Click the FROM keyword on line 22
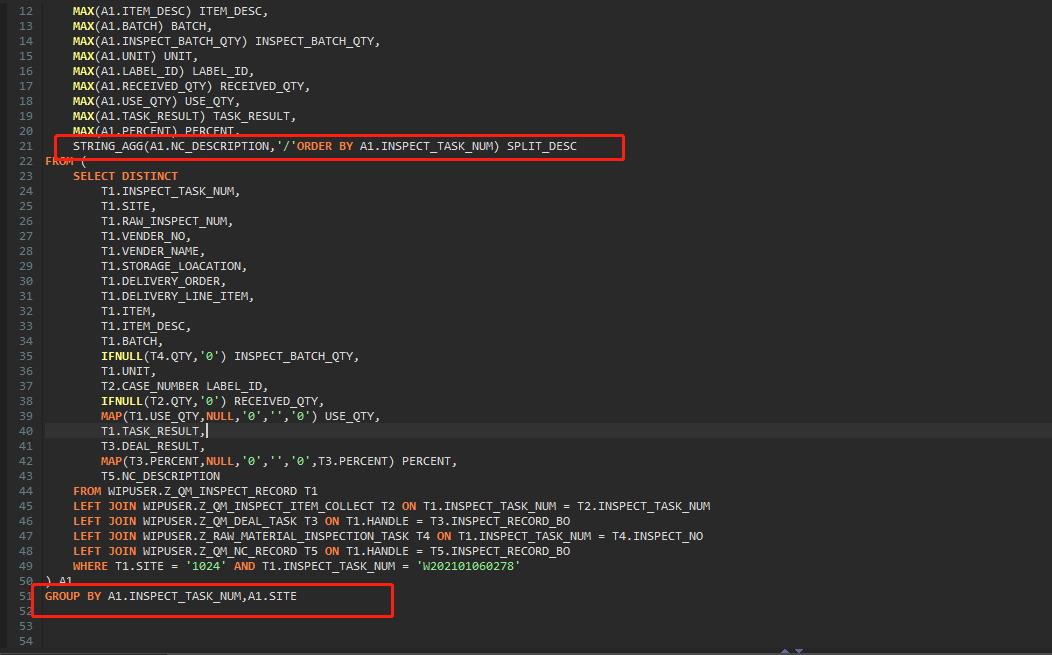 click(58, 160)
